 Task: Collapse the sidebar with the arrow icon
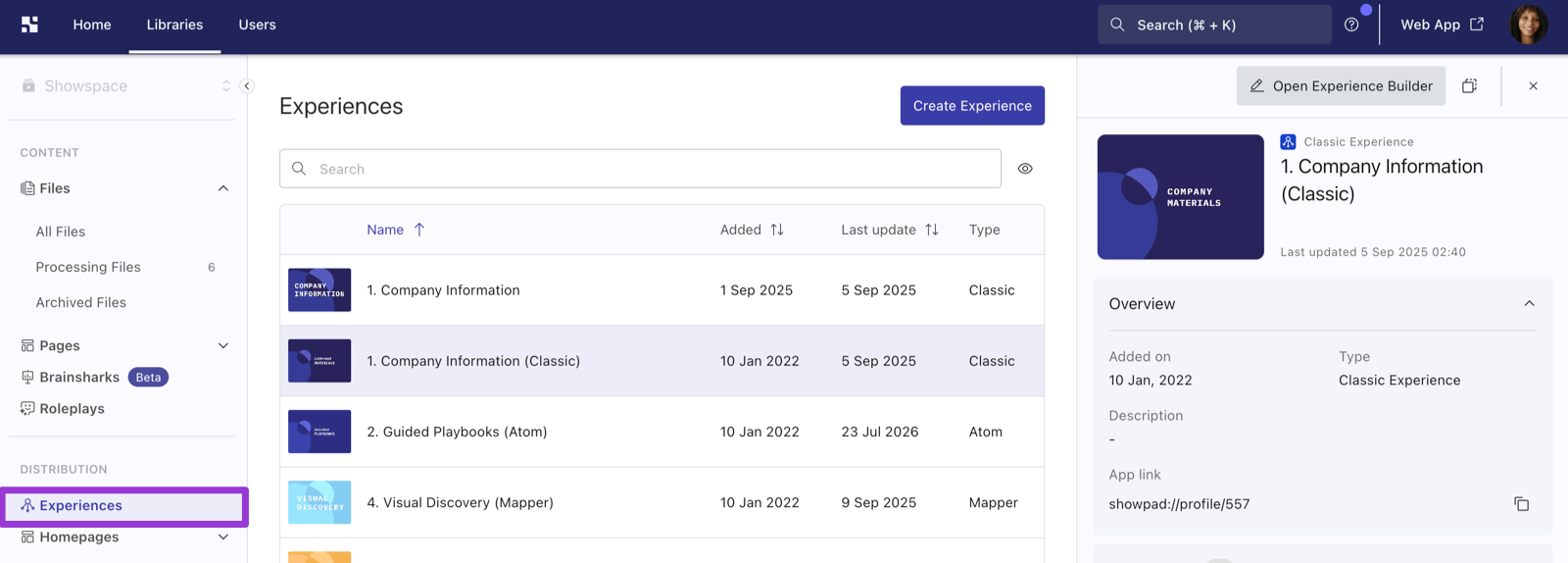(247, 86)
